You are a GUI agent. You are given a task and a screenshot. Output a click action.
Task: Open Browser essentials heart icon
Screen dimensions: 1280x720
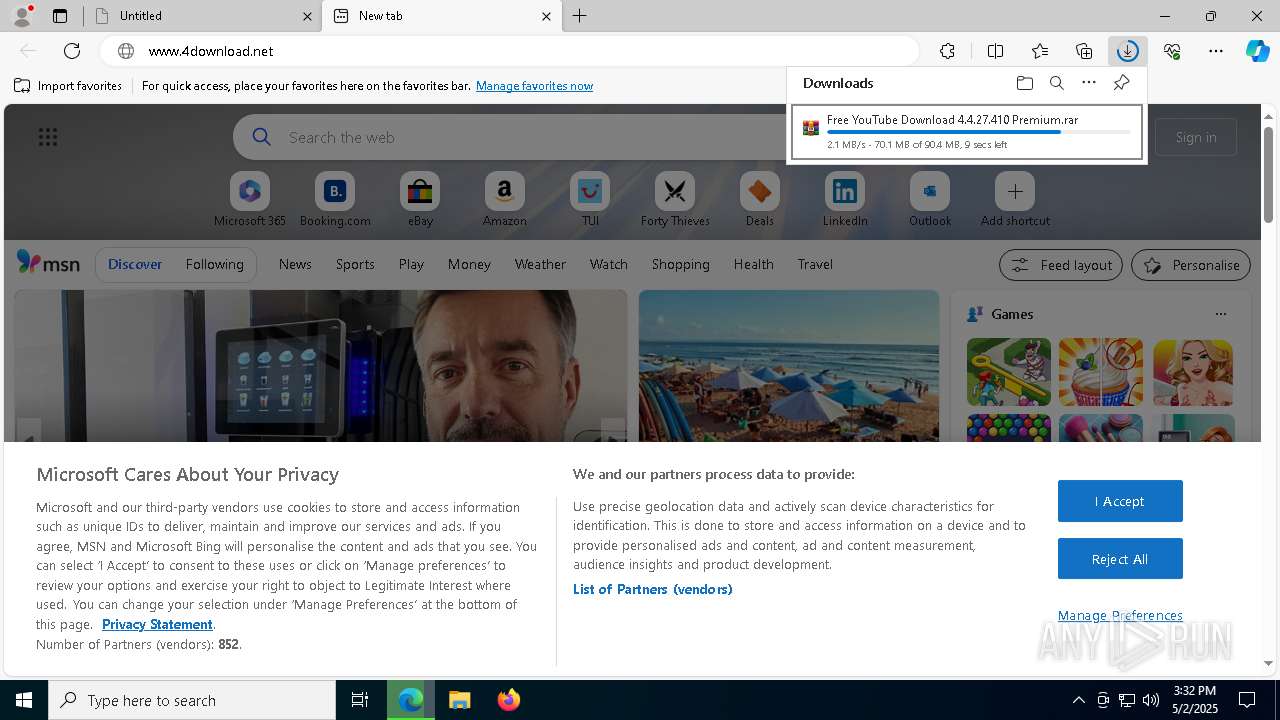tap(1172, 51)
